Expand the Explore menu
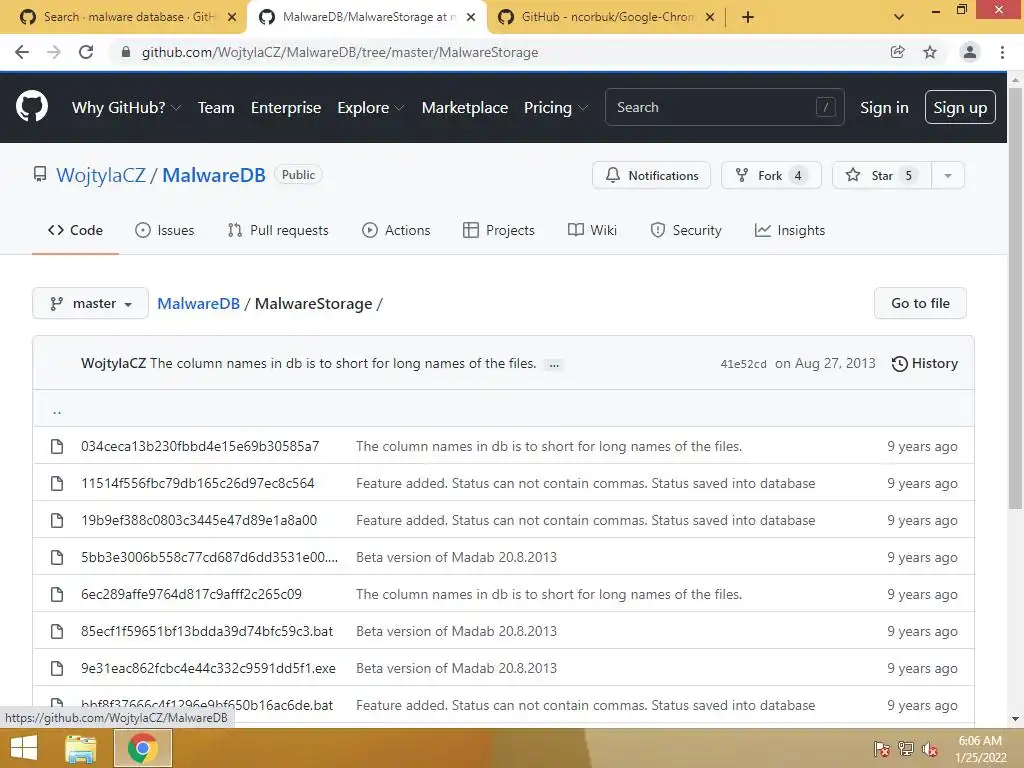 pos(371,107)
